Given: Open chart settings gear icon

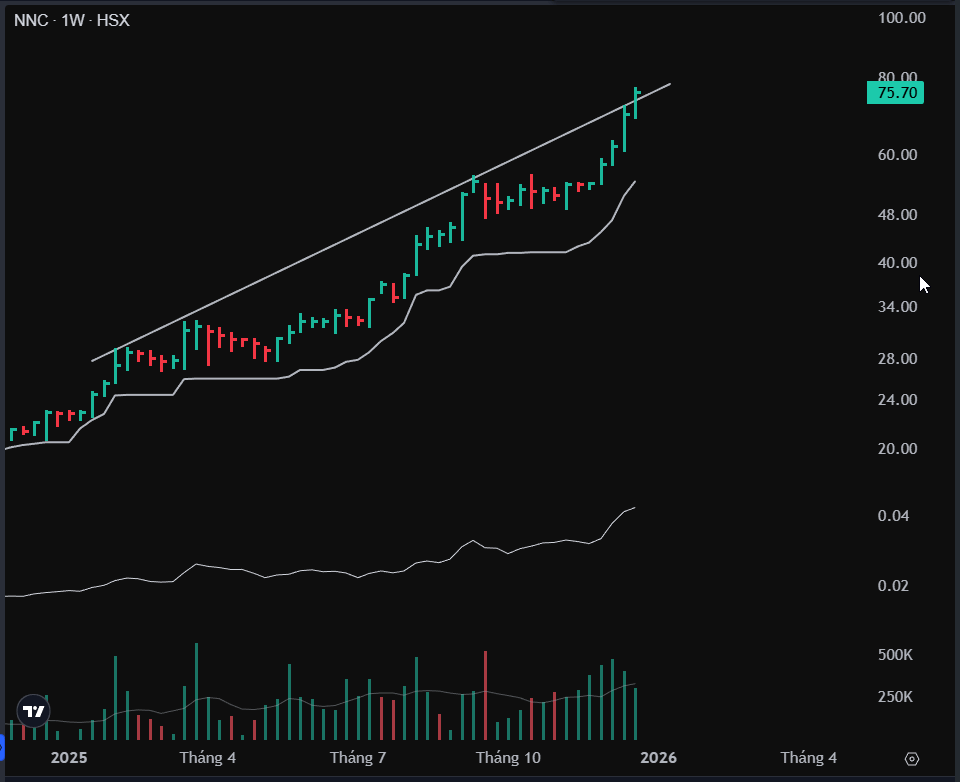Looking at the screenshot, I should (x=912, y=759).
